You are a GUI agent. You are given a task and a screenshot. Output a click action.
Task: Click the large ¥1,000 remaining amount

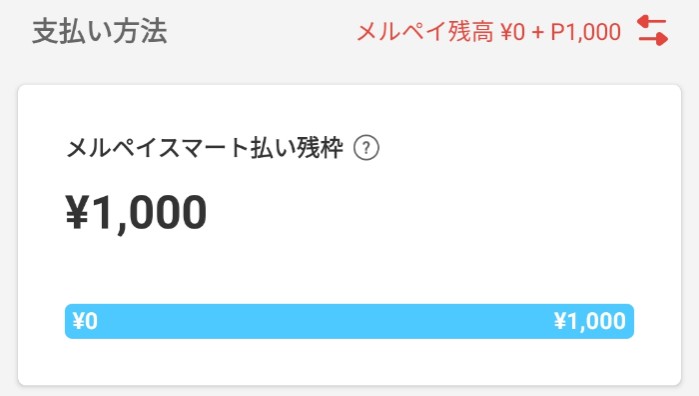coord(136,213)
